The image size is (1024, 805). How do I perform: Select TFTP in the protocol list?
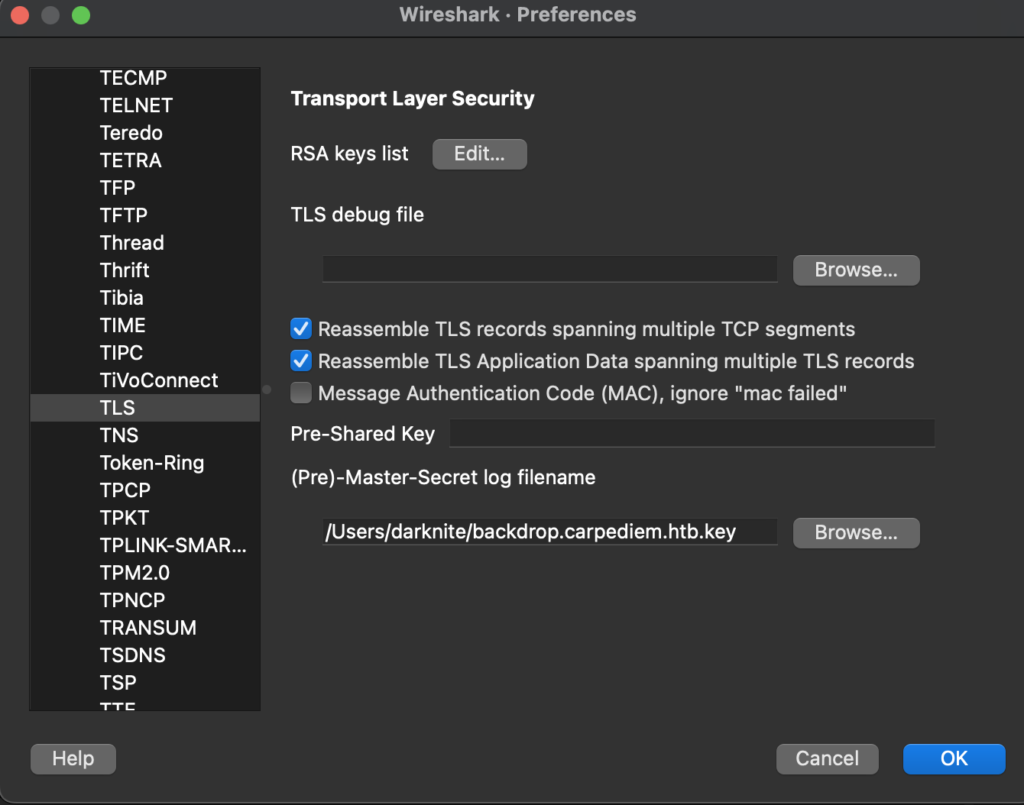[124, 215]
